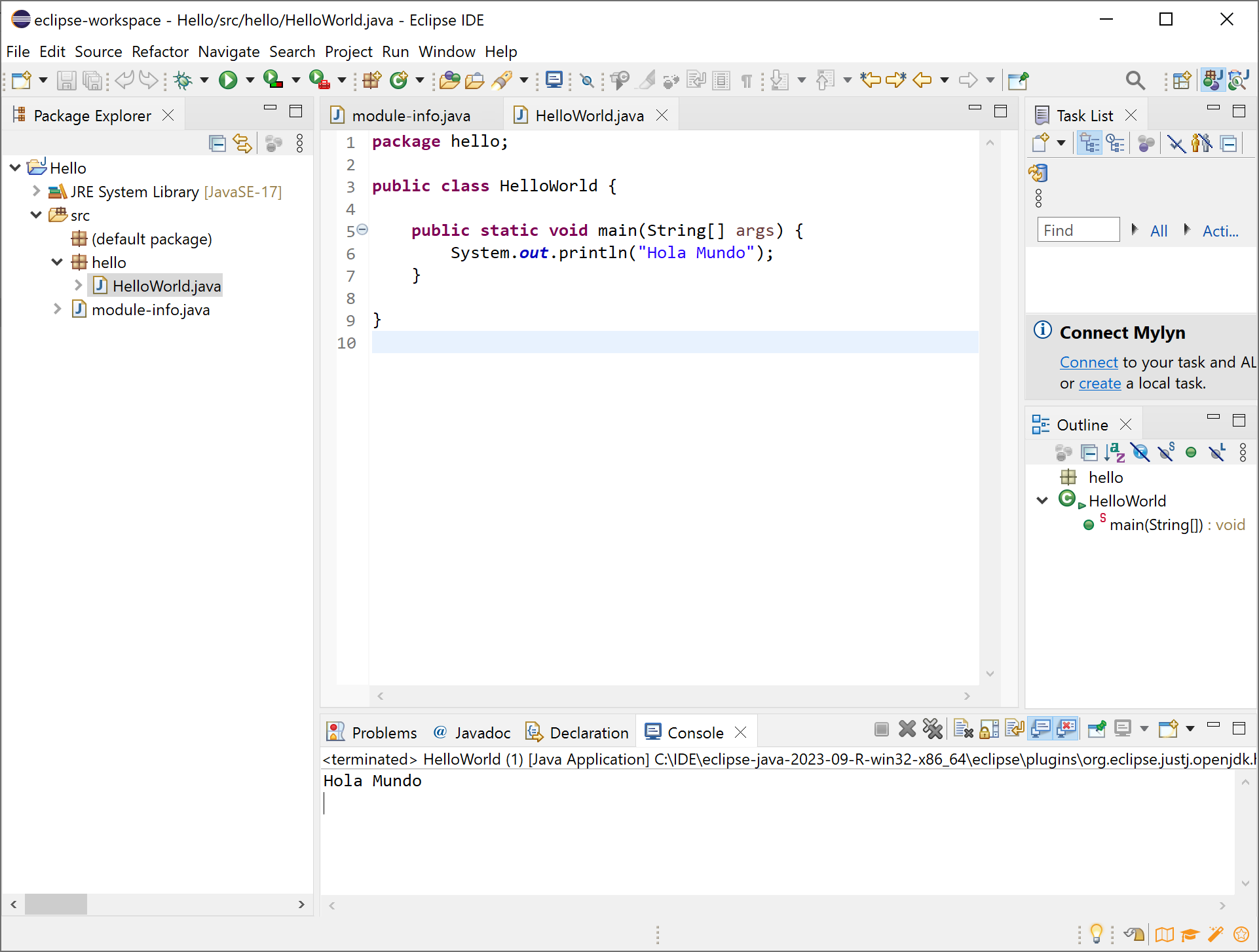Open the Run button dropdown arrow
Image resolution: width=1259 pixels, height=952 pixels.
pyautogui.click(x=250, y=80)
